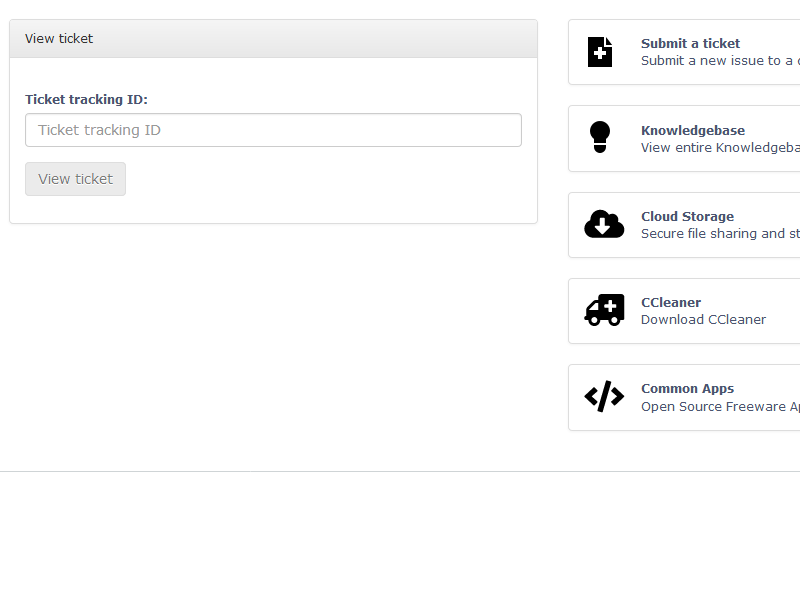Open the Knowledgebase title link
The height and width of the screenshot is (600, 800).
coord(692,131)
